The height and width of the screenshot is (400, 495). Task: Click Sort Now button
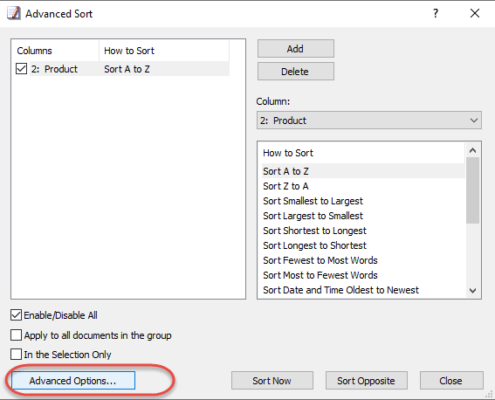[x=272, y=381]
